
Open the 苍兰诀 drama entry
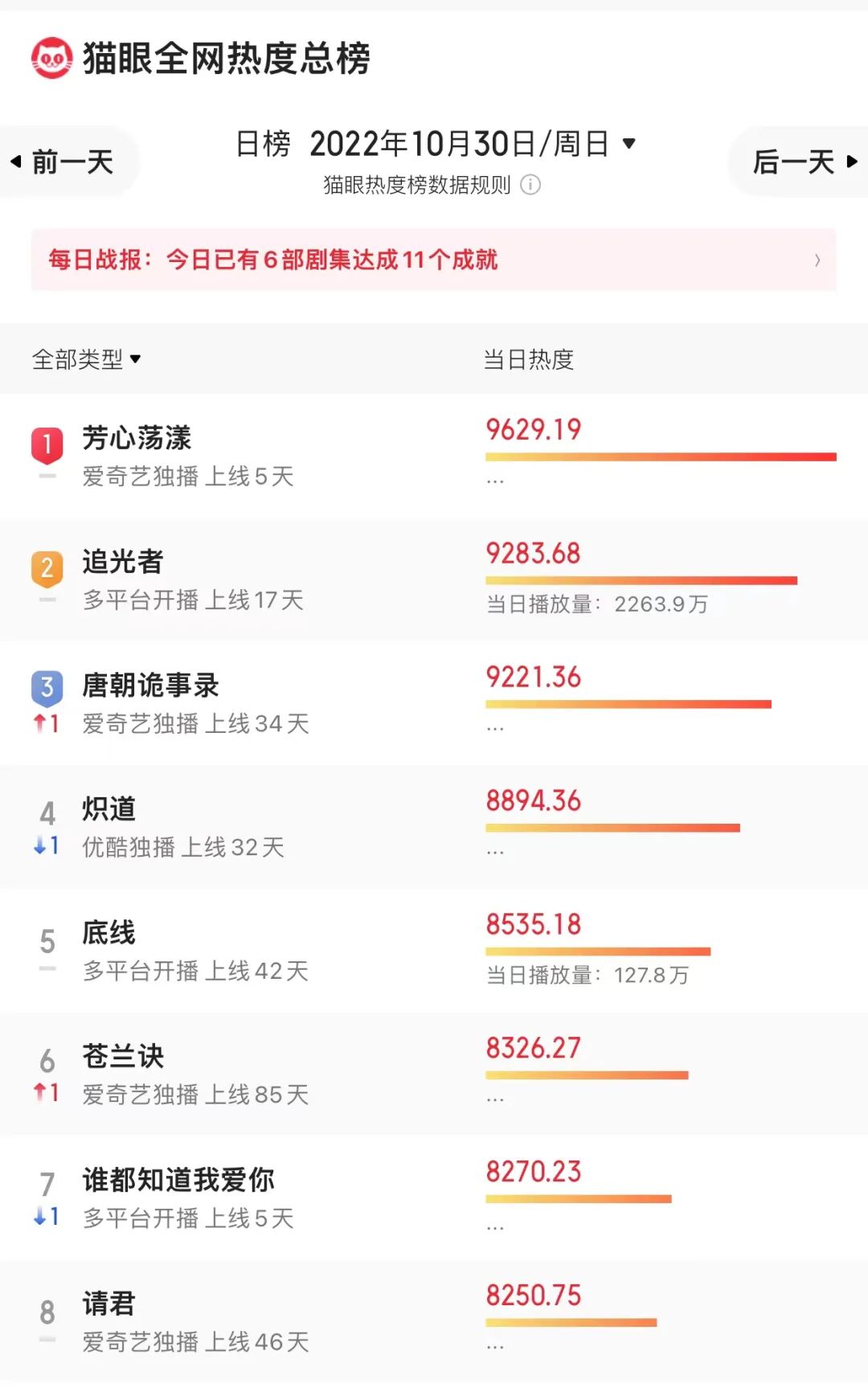click(x=123, y=1056)
